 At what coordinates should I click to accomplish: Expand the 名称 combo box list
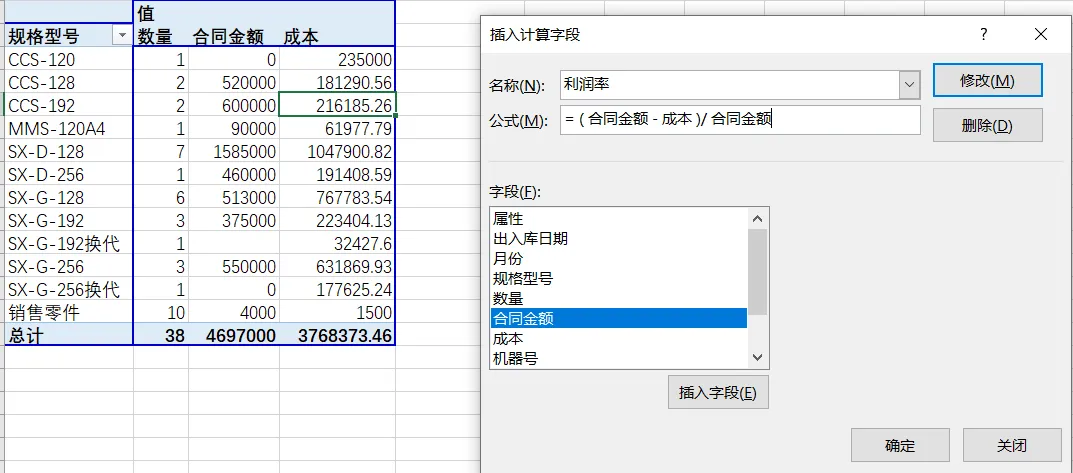pos(909,85)
